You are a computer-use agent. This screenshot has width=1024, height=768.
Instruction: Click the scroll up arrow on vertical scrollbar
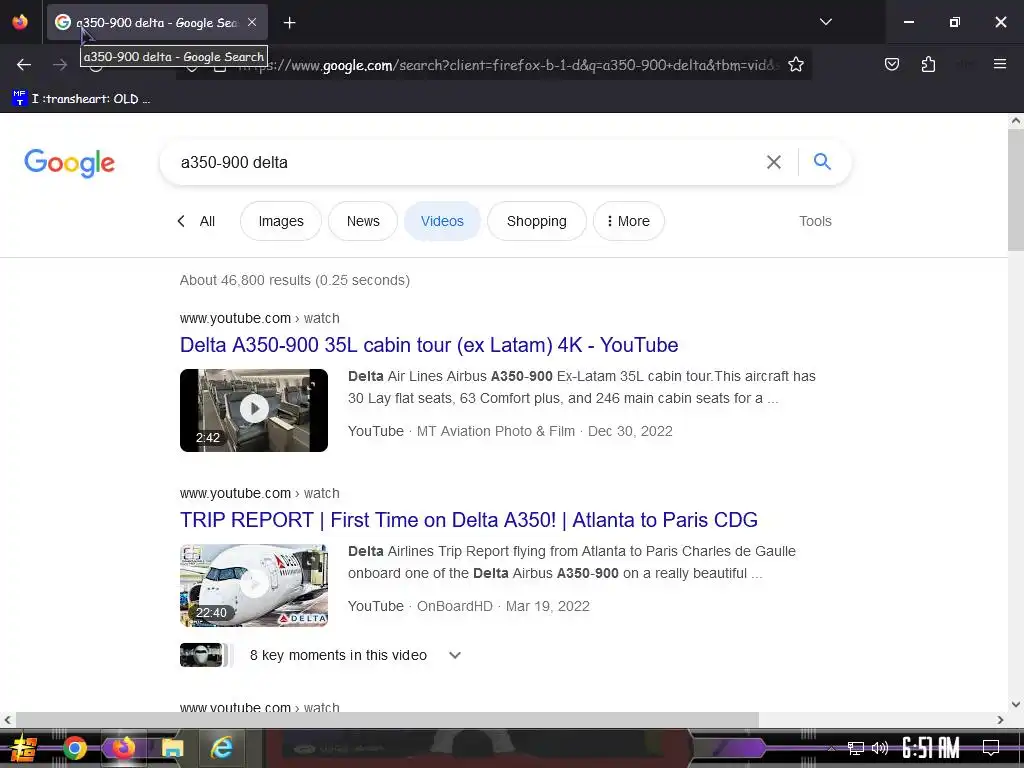(1016, 121)
